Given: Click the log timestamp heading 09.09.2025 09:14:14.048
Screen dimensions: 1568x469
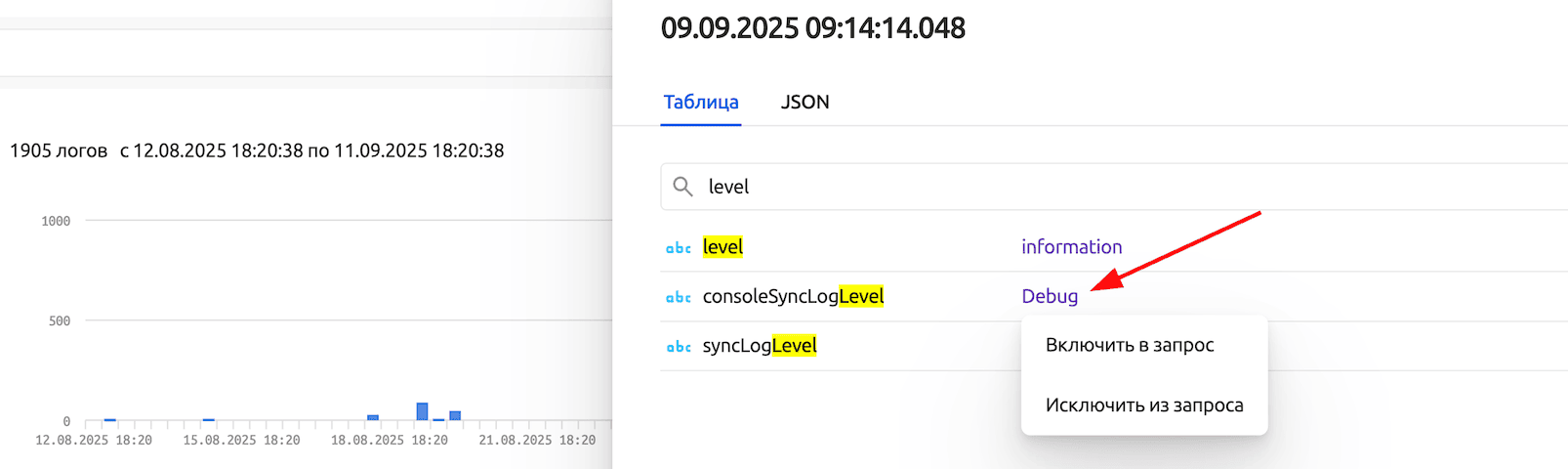Looking at the screenshot, I should point(812,28).
